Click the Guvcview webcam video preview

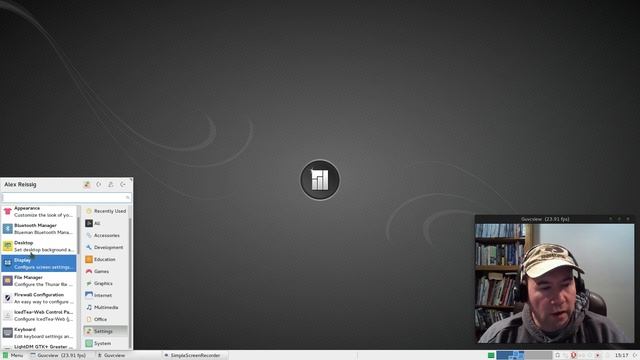(555, 283)
